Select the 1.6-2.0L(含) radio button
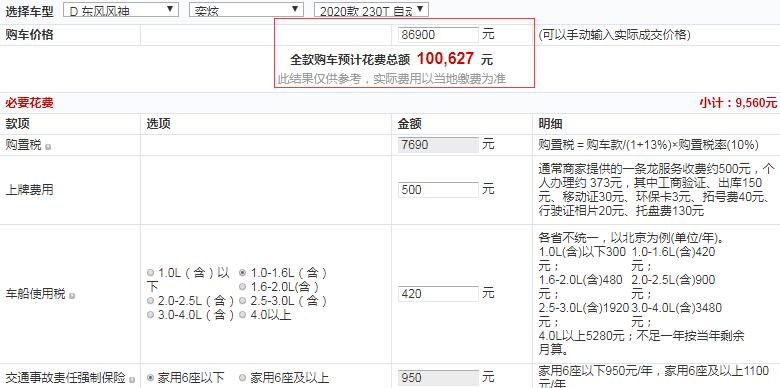Image resolution: width=780 pixels, height=388 pixels. (x=243, y=287)
